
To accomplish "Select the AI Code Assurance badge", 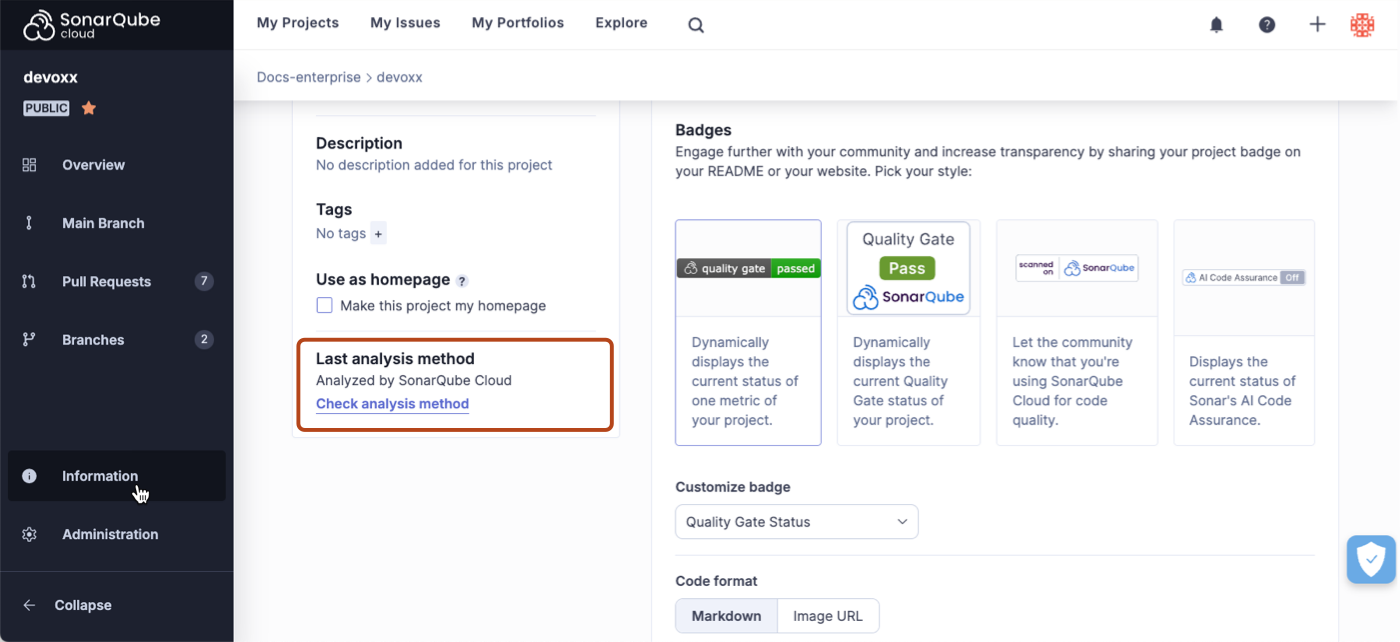I will pyautogui.click(x=1244, y=332).
